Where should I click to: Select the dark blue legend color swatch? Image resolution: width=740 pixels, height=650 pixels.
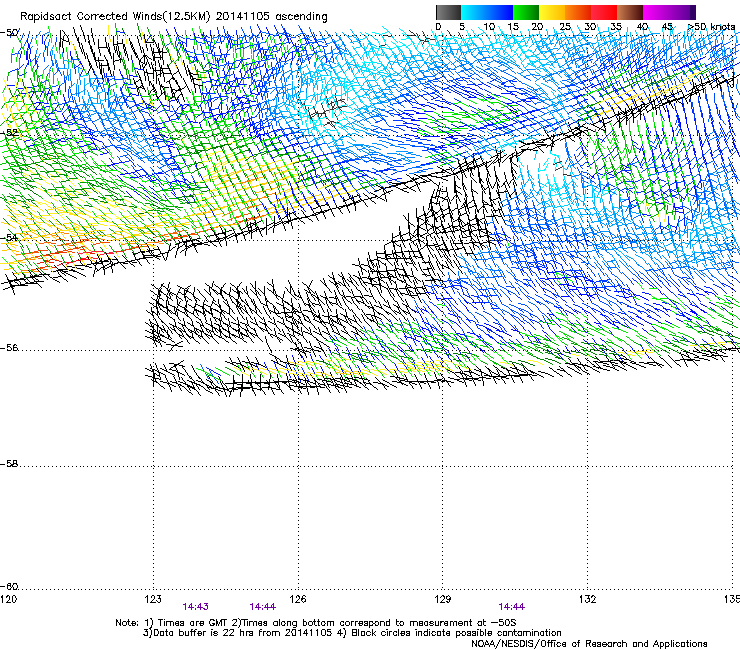pyautogui.click(x=500, y=12)
